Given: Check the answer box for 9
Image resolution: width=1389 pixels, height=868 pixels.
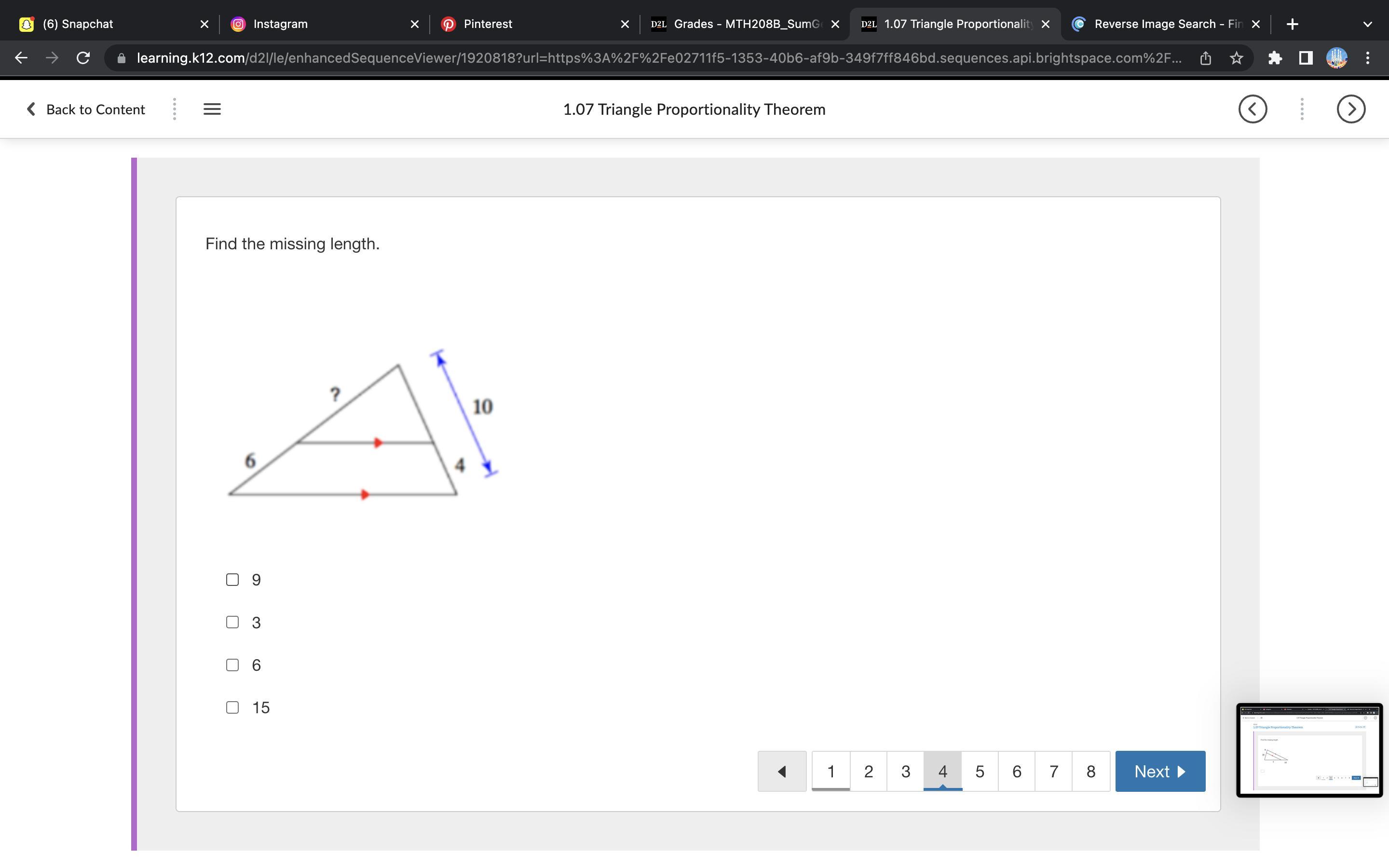Looking at the screenshot, I should click(x=232, y=580).
